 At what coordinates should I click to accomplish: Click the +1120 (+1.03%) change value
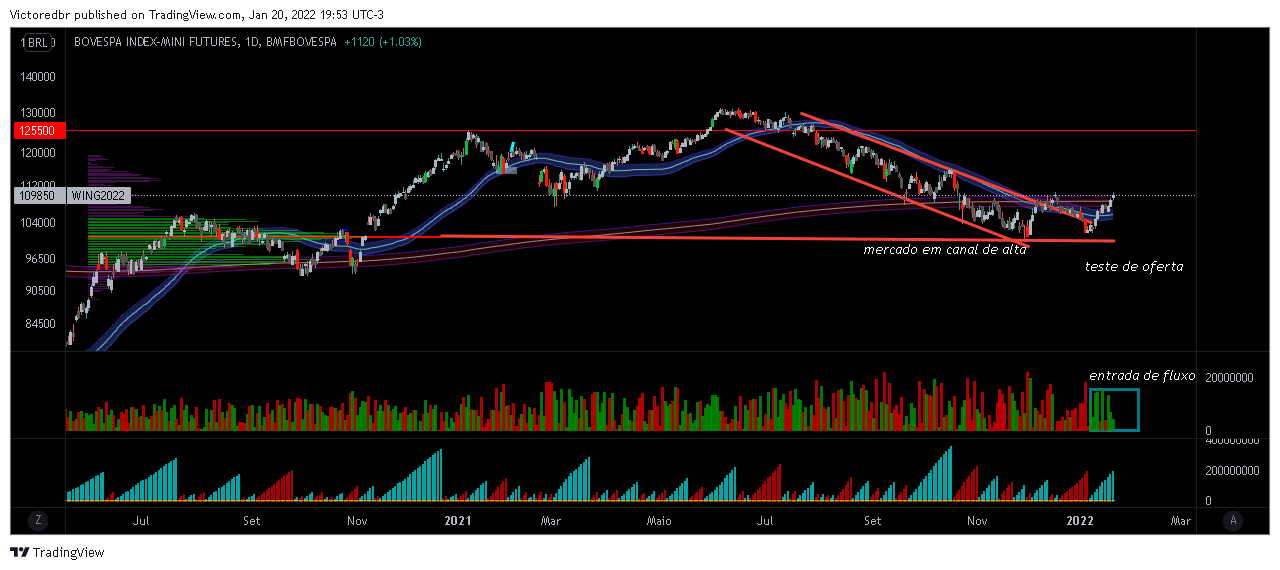[382, 42]
